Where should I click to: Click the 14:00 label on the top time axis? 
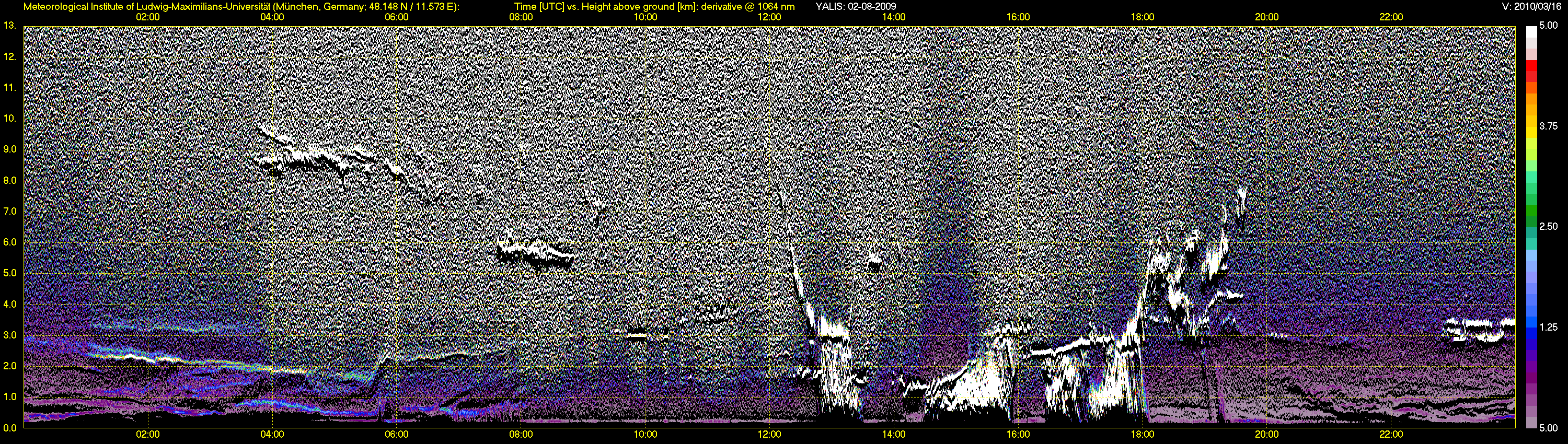(x=894, y=17)
